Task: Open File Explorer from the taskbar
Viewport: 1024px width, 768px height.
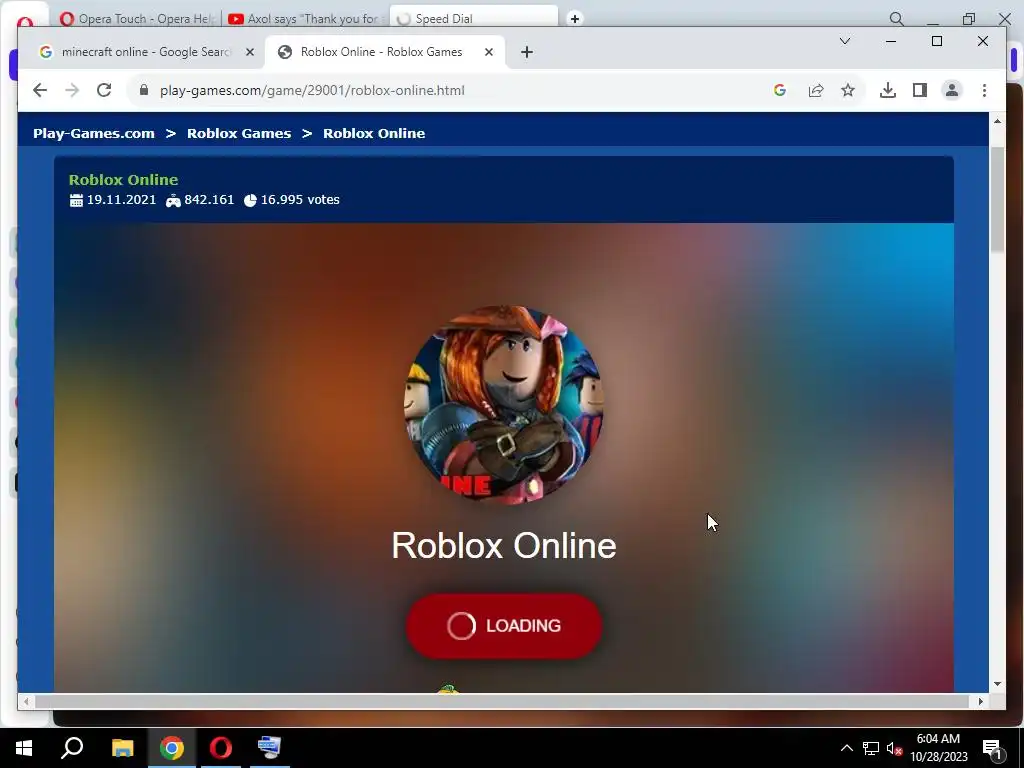Action: [122, 748]
